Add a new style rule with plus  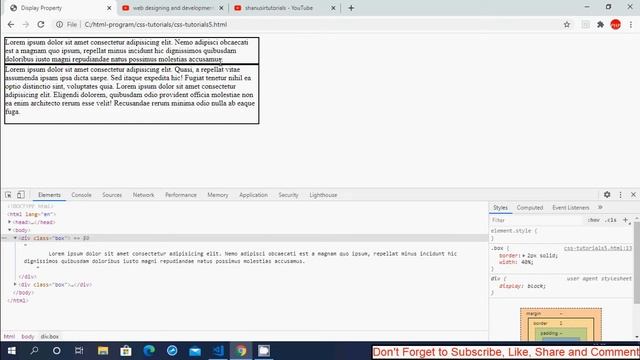tap(625, 220)
